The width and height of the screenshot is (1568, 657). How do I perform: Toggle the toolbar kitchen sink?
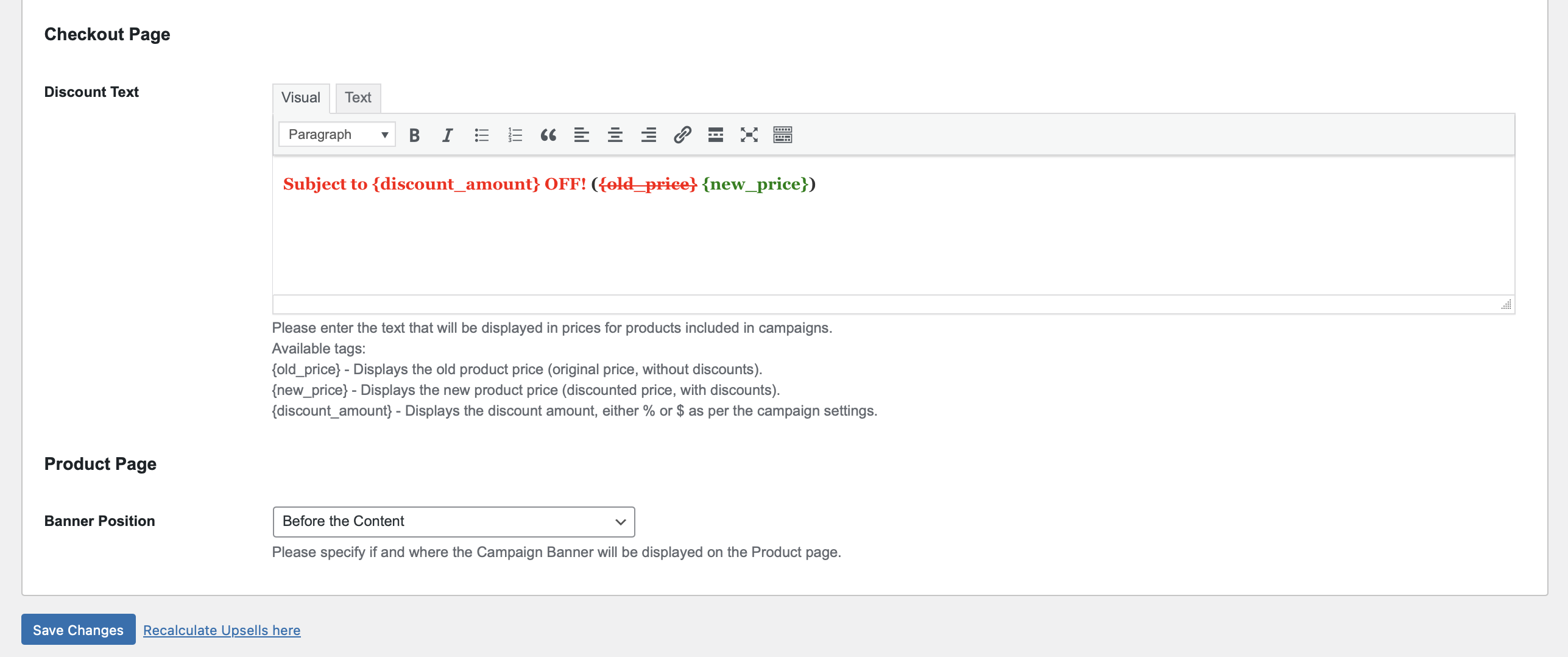pos(783,135)
